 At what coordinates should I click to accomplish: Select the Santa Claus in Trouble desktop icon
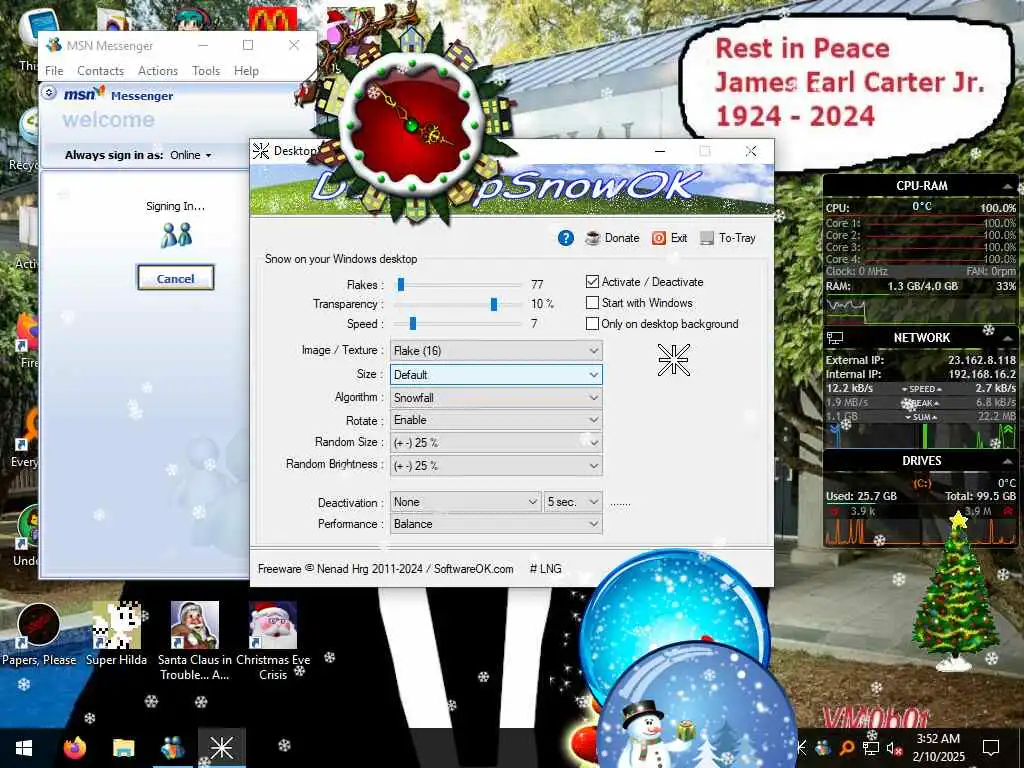pos(195,641)
